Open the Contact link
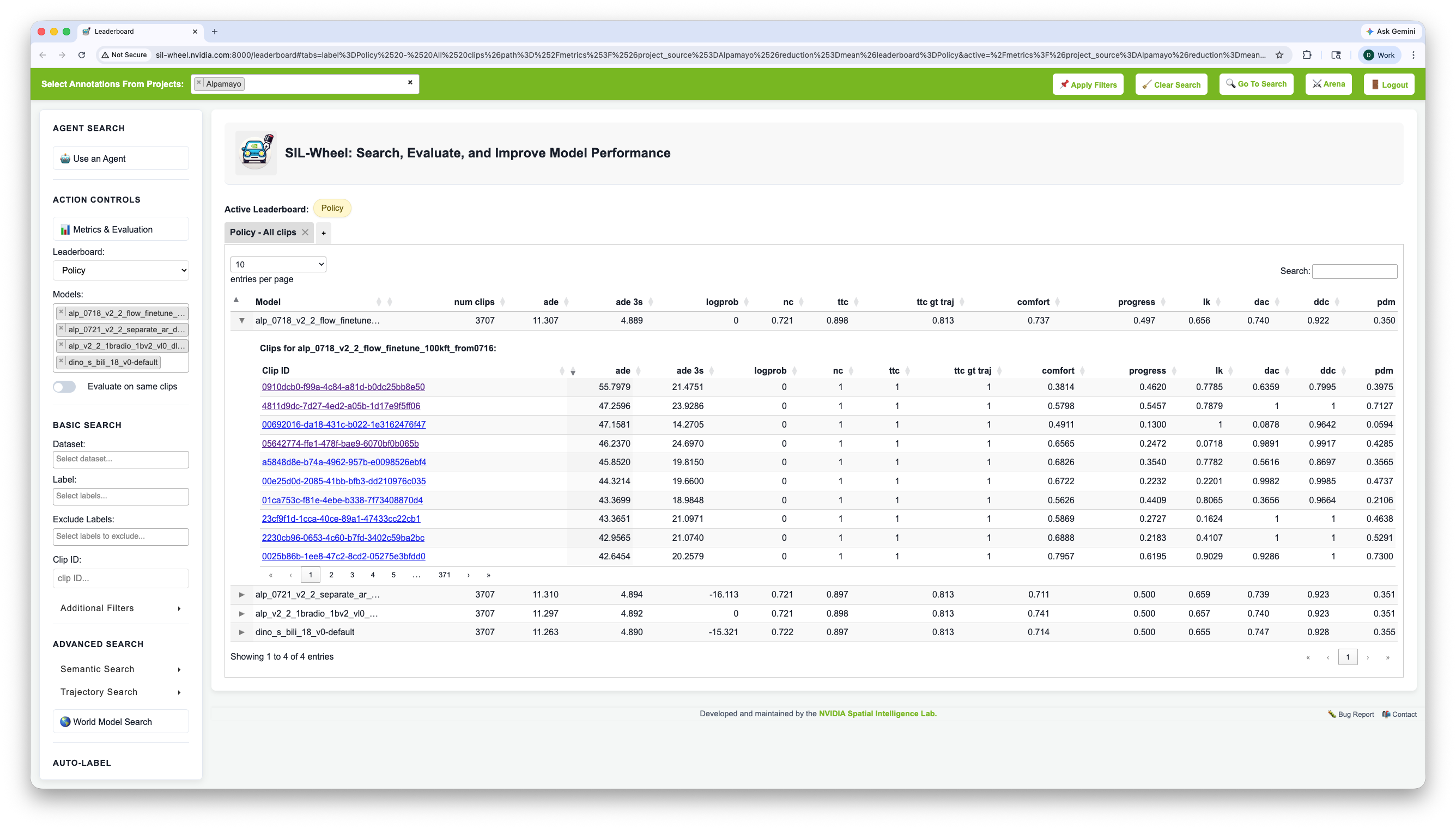Screen dimensions: 1456x829 [1399, 714]
